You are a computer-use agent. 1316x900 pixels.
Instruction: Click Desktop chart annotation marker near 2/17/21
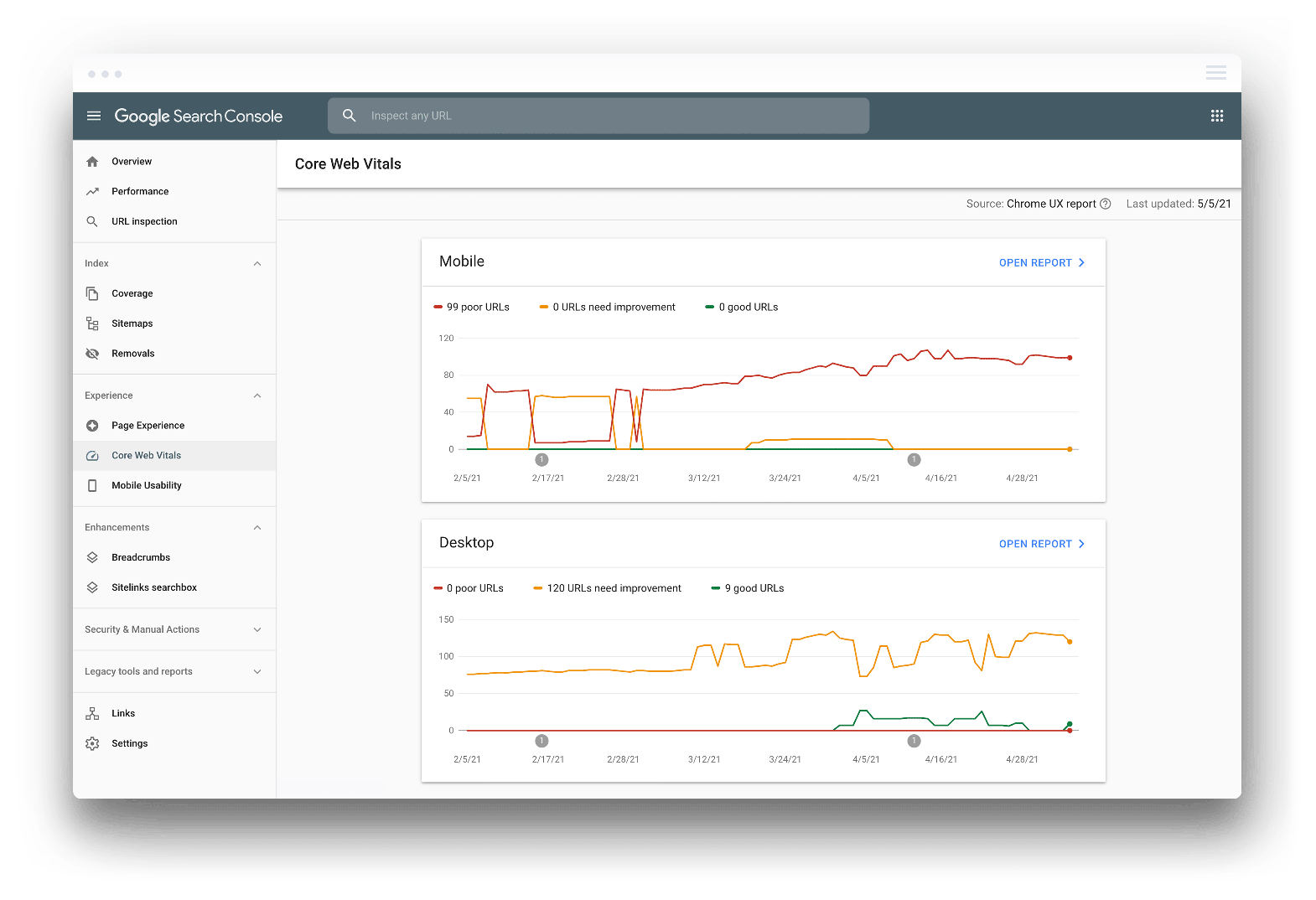point(541,741)
